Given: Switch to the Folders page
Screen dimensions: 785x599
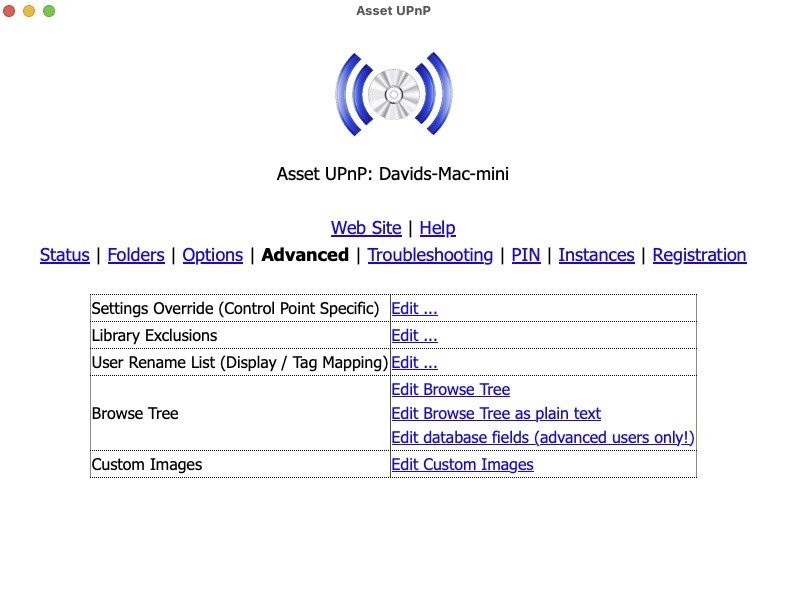Looking at the screenshot, I should 136,255.
